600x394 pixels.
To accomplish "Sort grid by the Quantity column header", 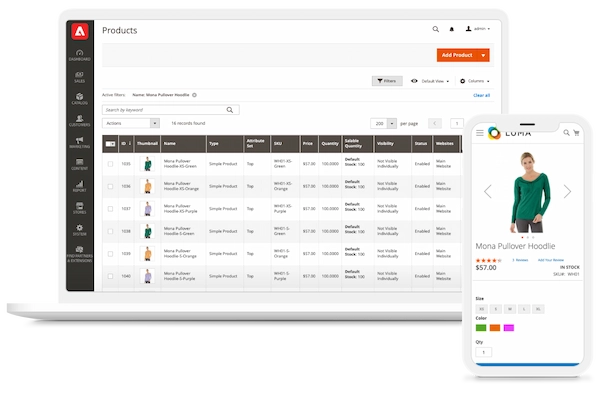I will coord(330,144).
